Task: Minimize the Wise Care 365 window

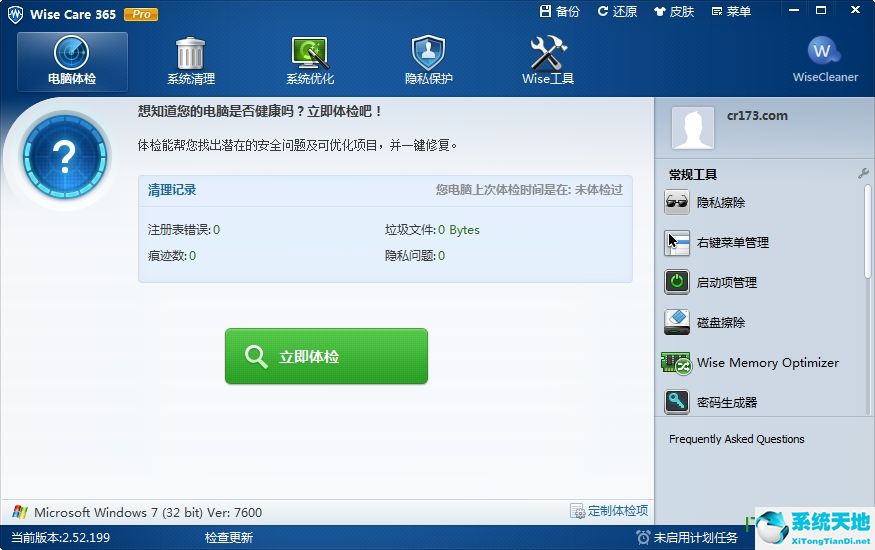Action: click(794, 10)
